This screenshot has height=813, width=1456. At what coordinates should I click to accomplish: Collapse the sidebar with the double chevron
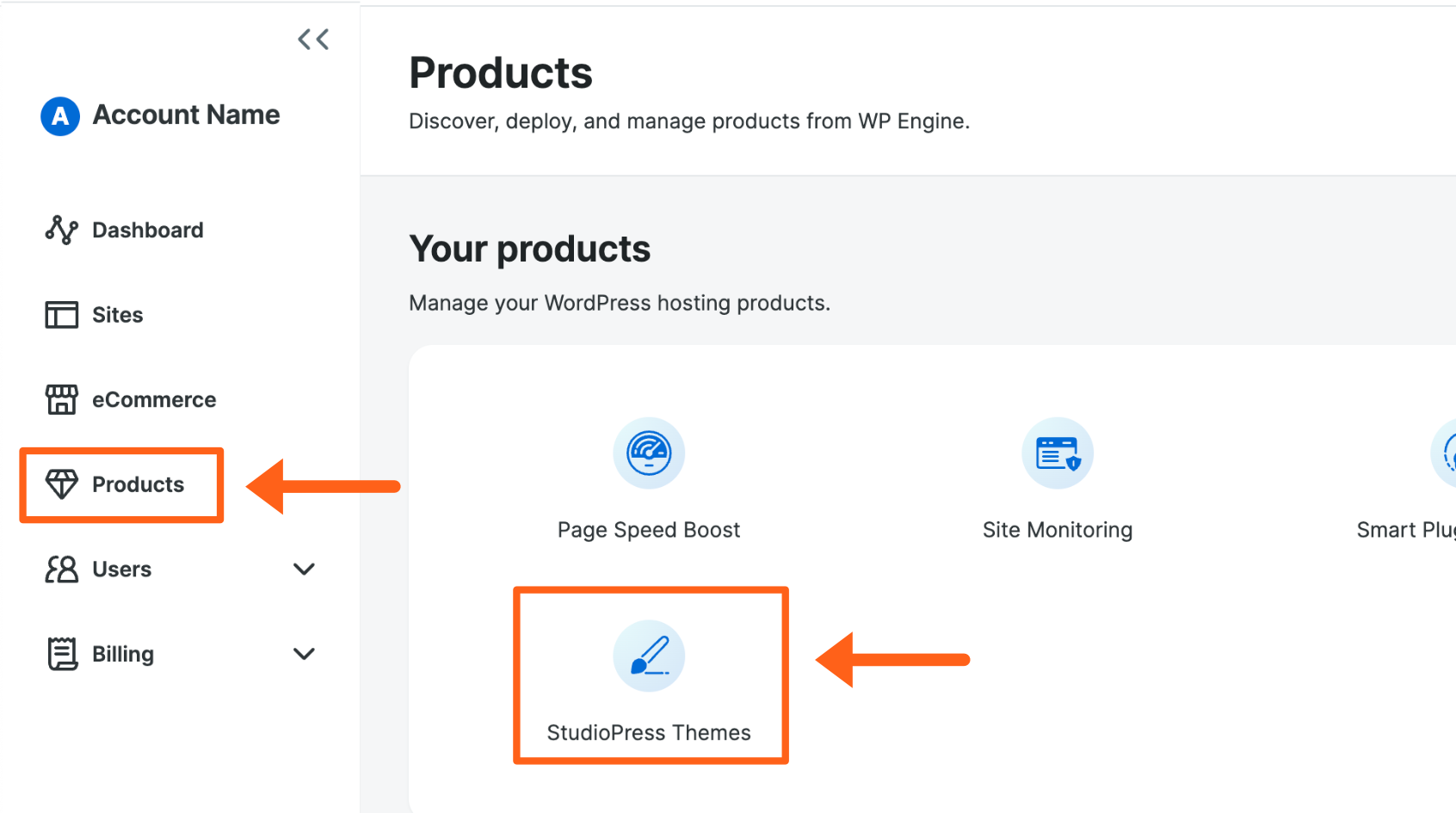(x=312, y=39)
